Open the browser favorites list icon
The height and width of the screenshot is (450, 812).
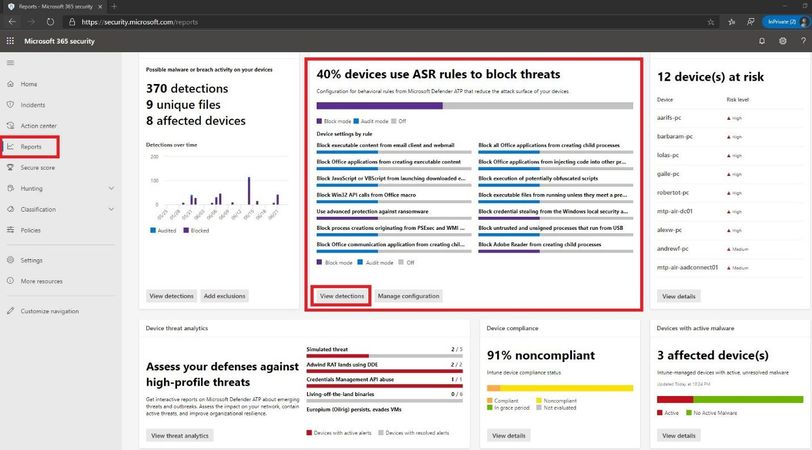coord(731,22)
